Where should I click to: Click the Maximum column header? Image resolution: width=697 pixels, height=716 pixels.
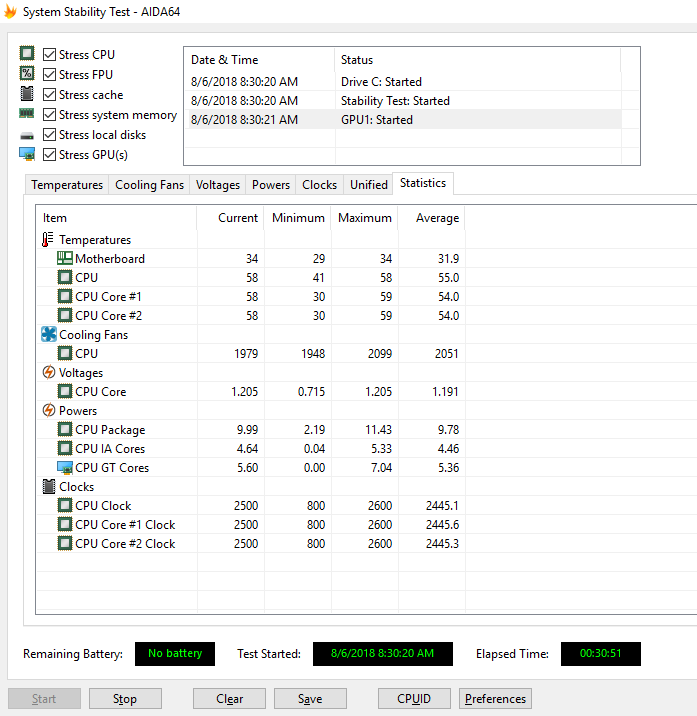pos(364,218)
